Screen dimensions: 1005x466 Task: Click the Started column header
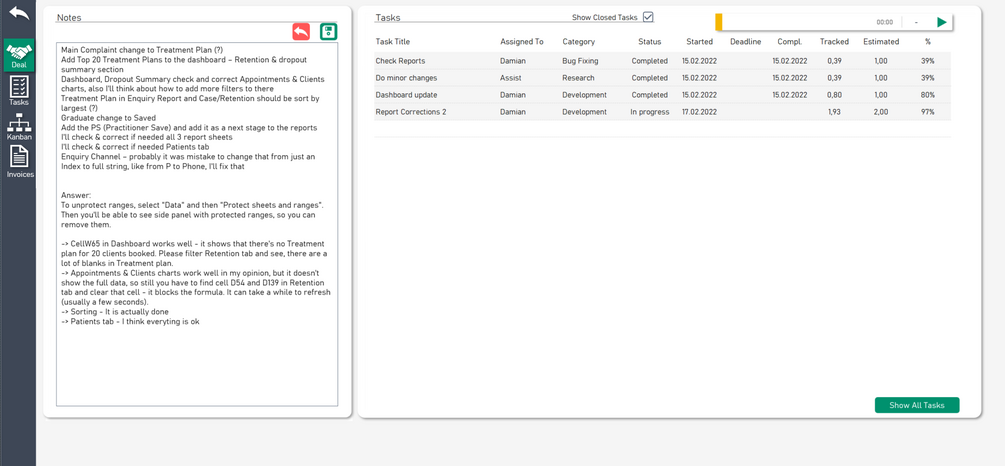[x=699, y=42]
